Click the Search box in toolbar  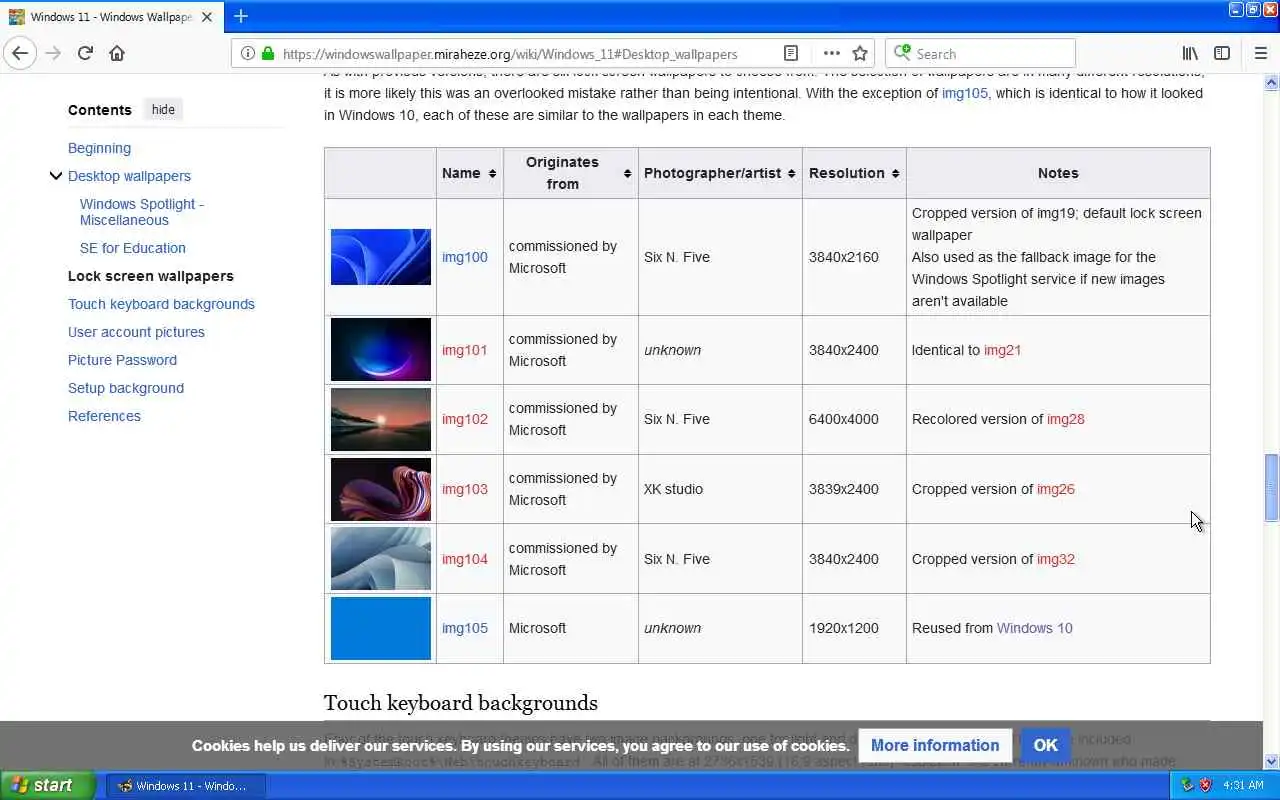(980, 54)
